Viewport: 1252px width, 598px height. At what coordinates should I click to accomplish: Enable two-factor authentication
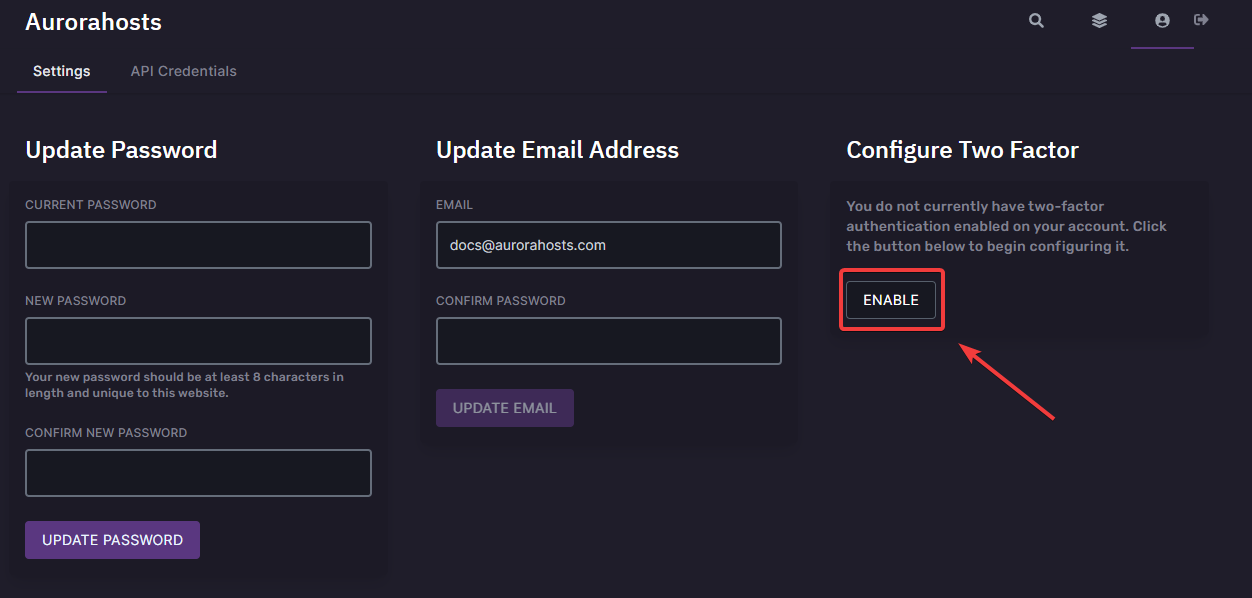pyautogui.click(x=890, y=300)
